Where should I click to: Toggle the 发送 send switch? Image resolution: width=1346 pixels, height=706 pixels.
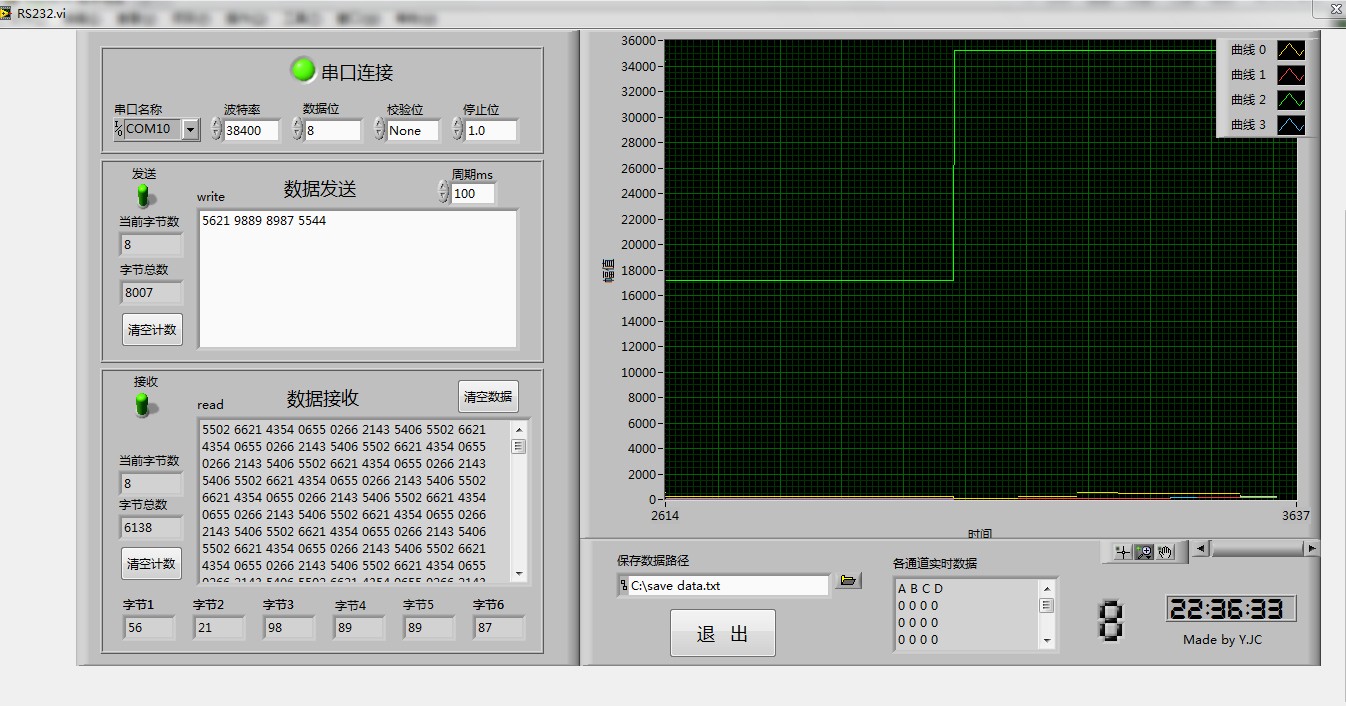144,194
